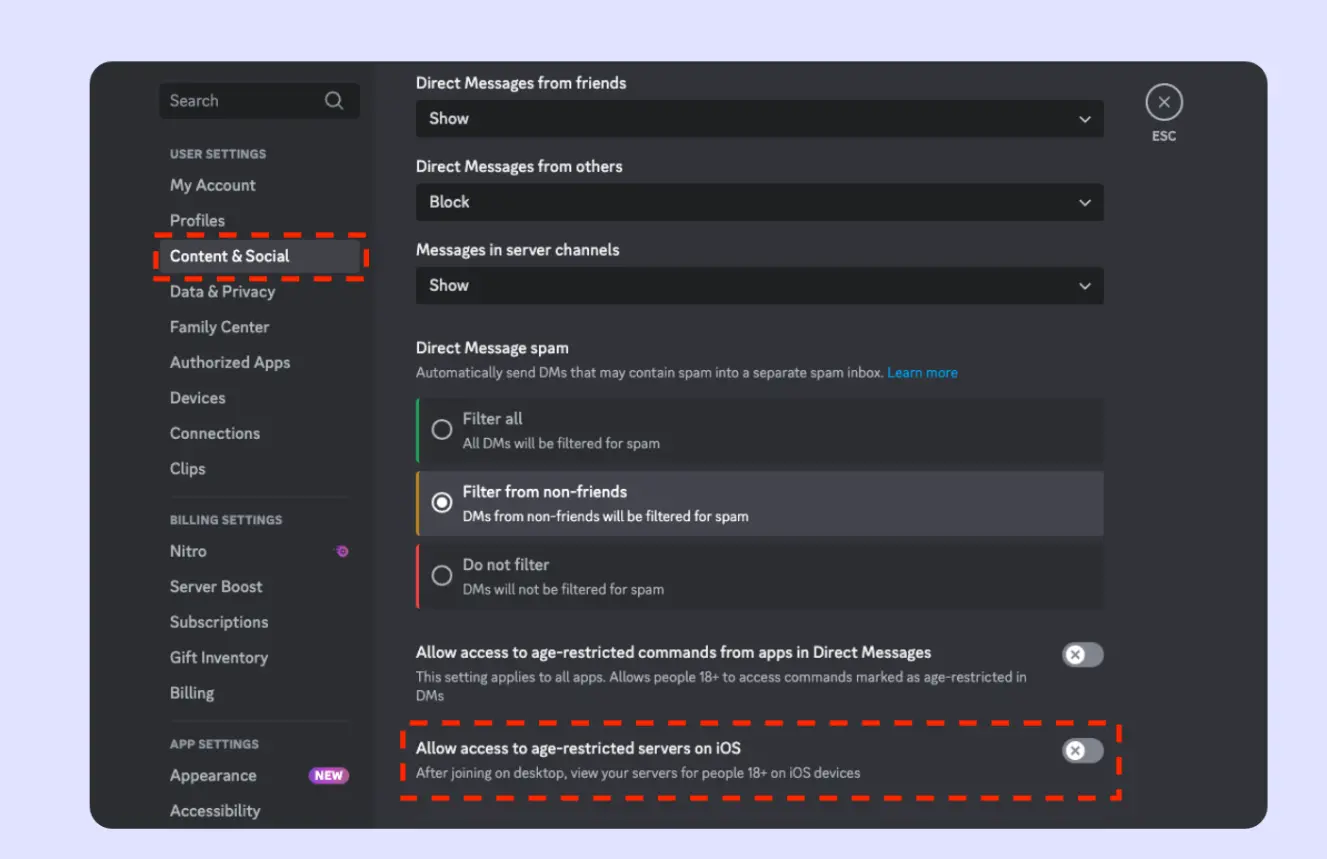Open the Profiles settings page
1327x859 pixels.
pos(197,220)
